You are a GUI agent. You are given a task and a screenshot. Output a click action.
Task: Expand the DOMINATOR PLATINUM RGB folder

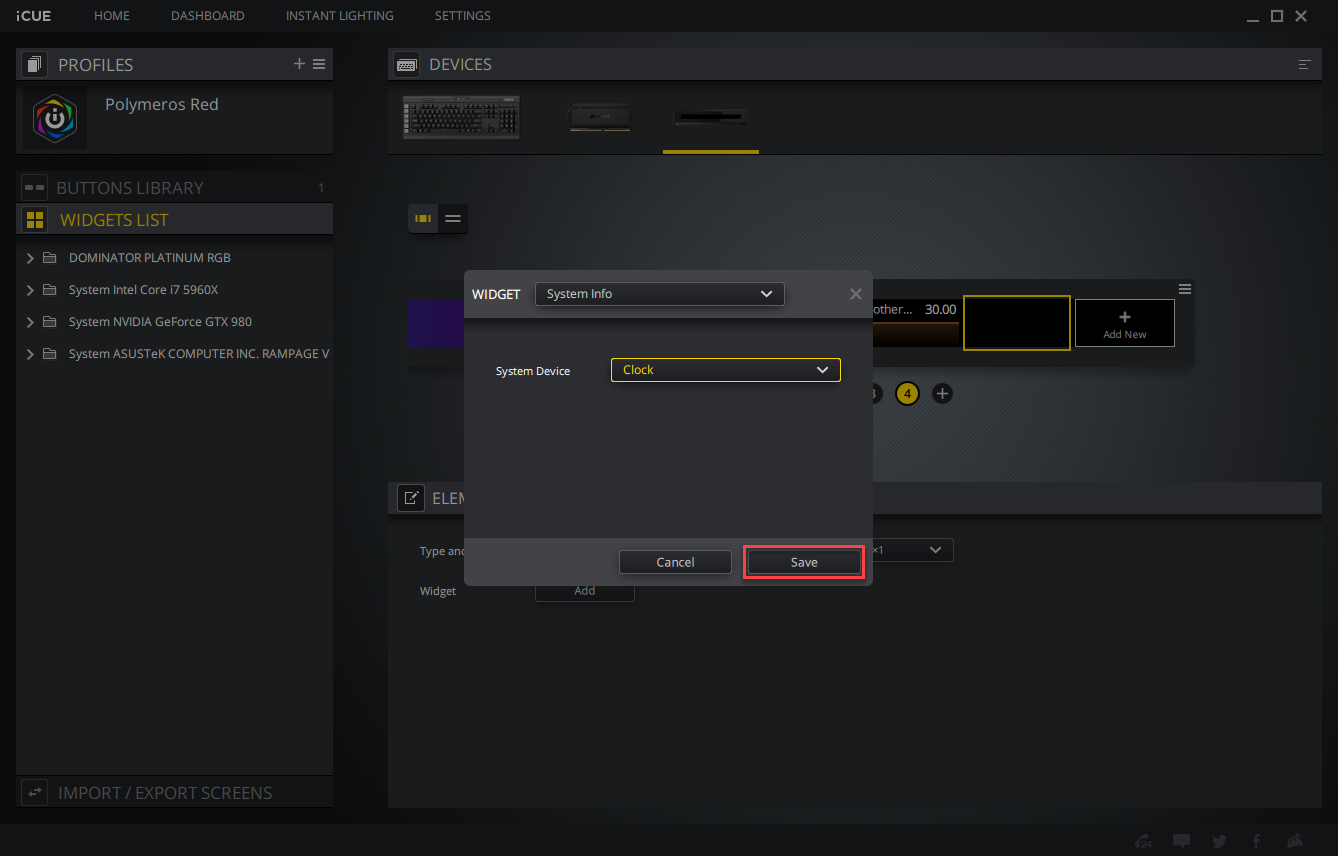click(30, 258)
